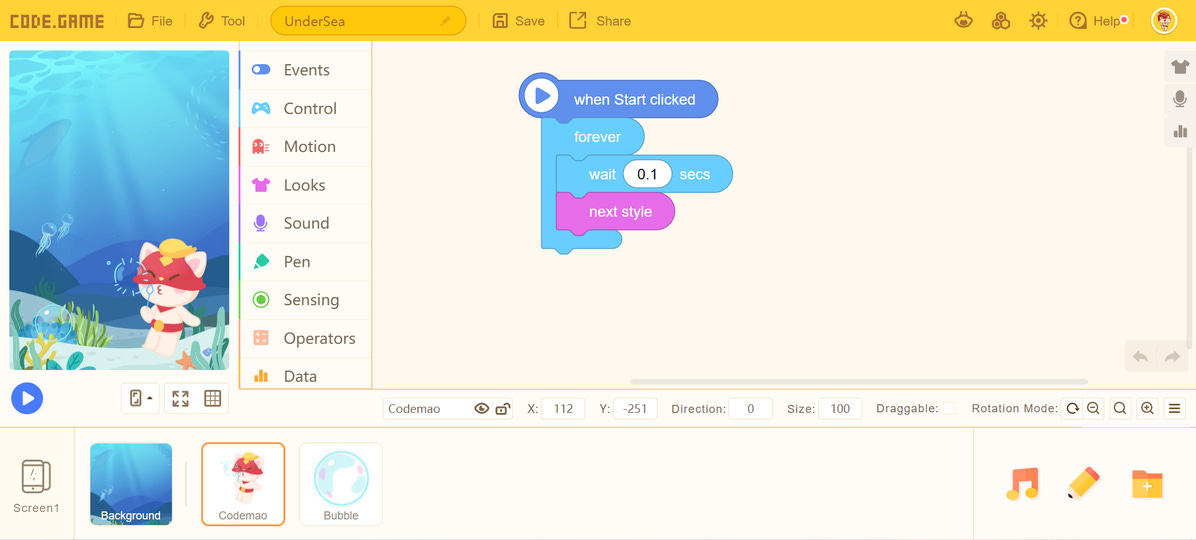1196x540 pixels.
Task: Enter fullscreen stage mode
Action: pos(181,398)
